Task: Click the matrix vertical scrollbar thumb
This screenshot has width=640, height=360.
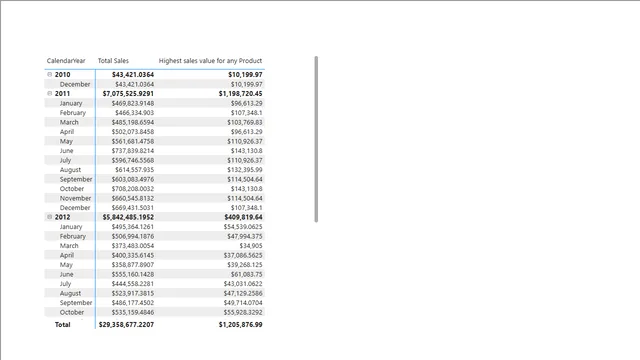Action: click(x=316, y=139)
